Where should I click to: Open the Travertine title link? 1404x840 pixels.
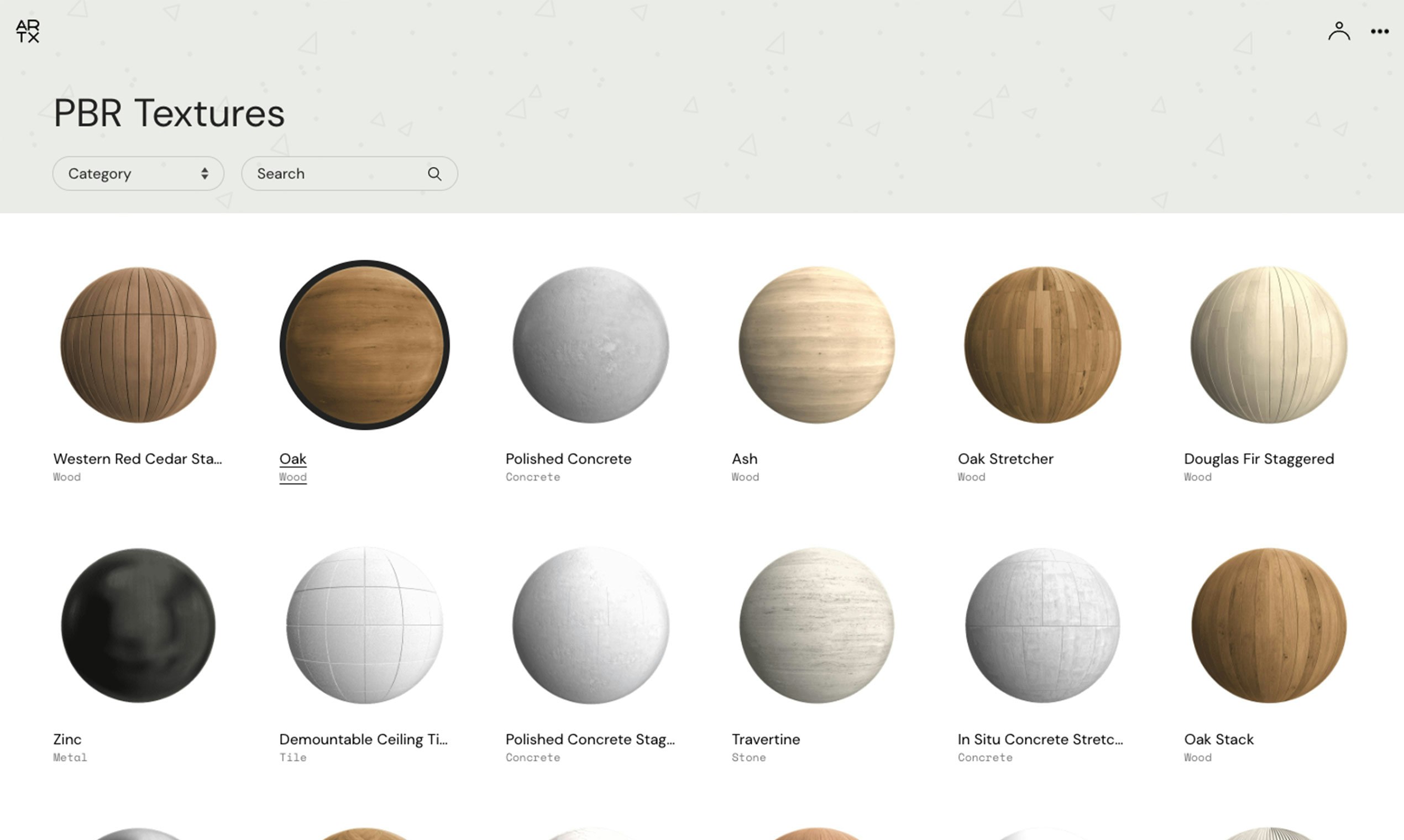pyautogui.click(x=766, y=739)
